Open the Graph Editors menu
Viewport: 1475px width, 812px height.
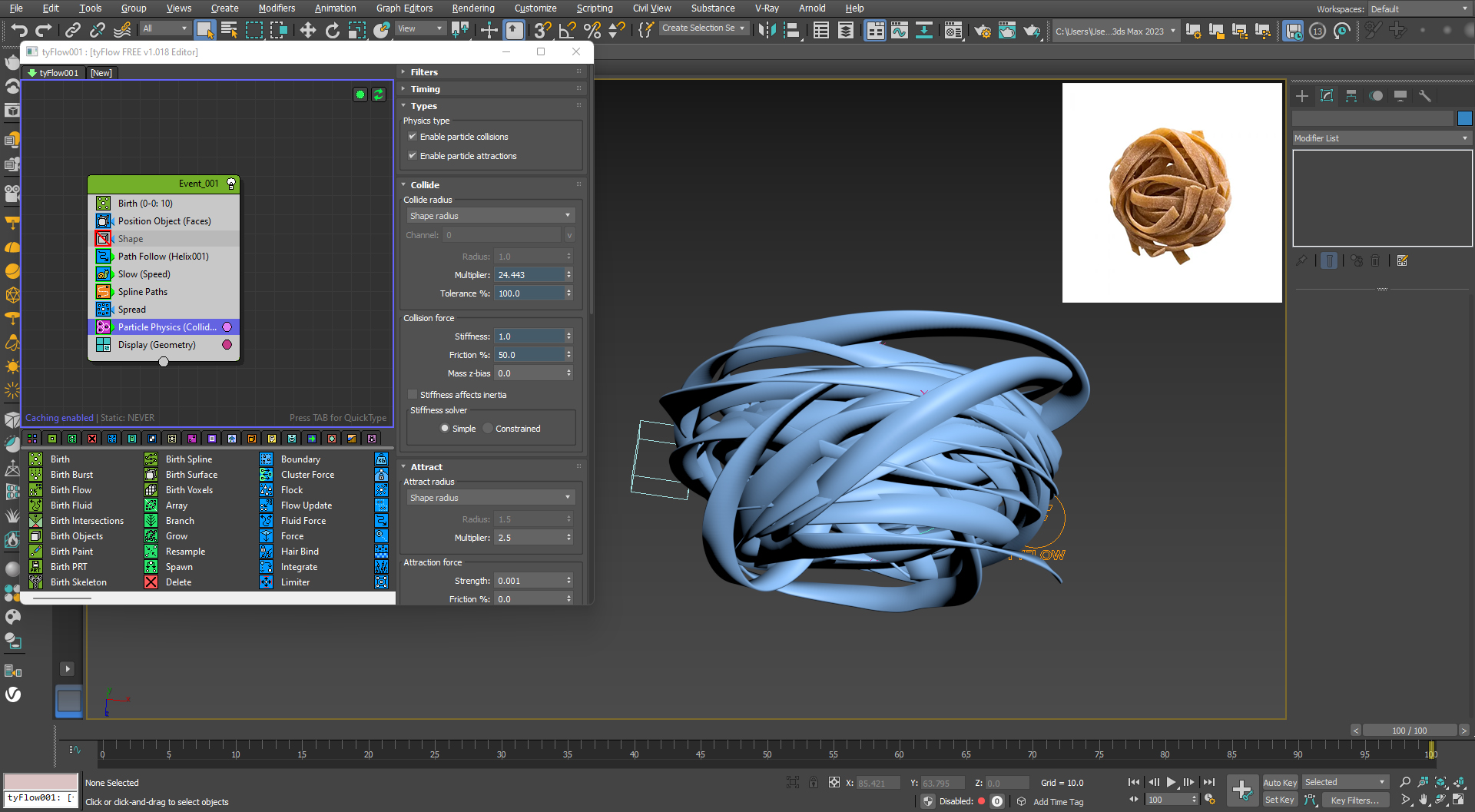coord(404,8)
